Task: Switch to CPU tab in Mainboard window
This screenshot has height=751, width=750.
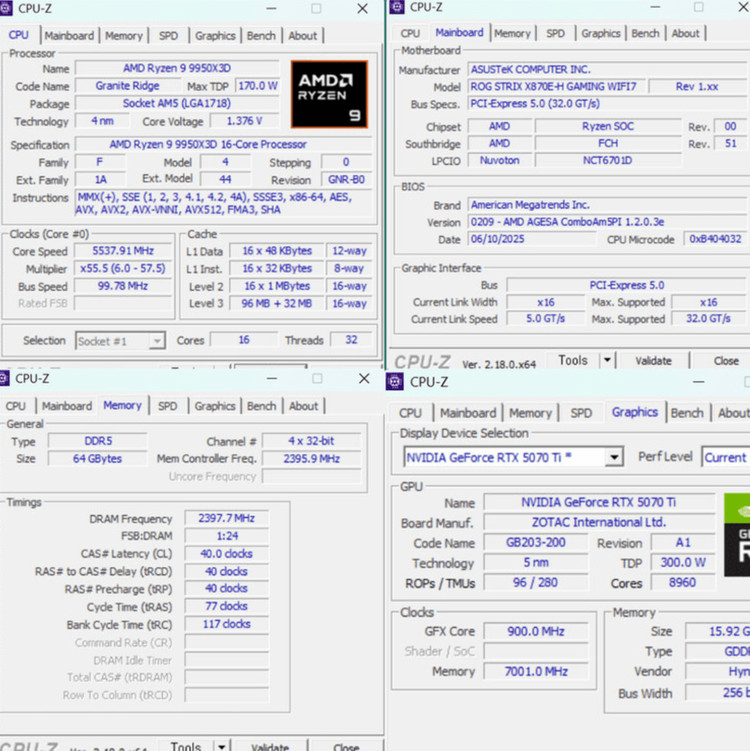Action: click(410, 34)
